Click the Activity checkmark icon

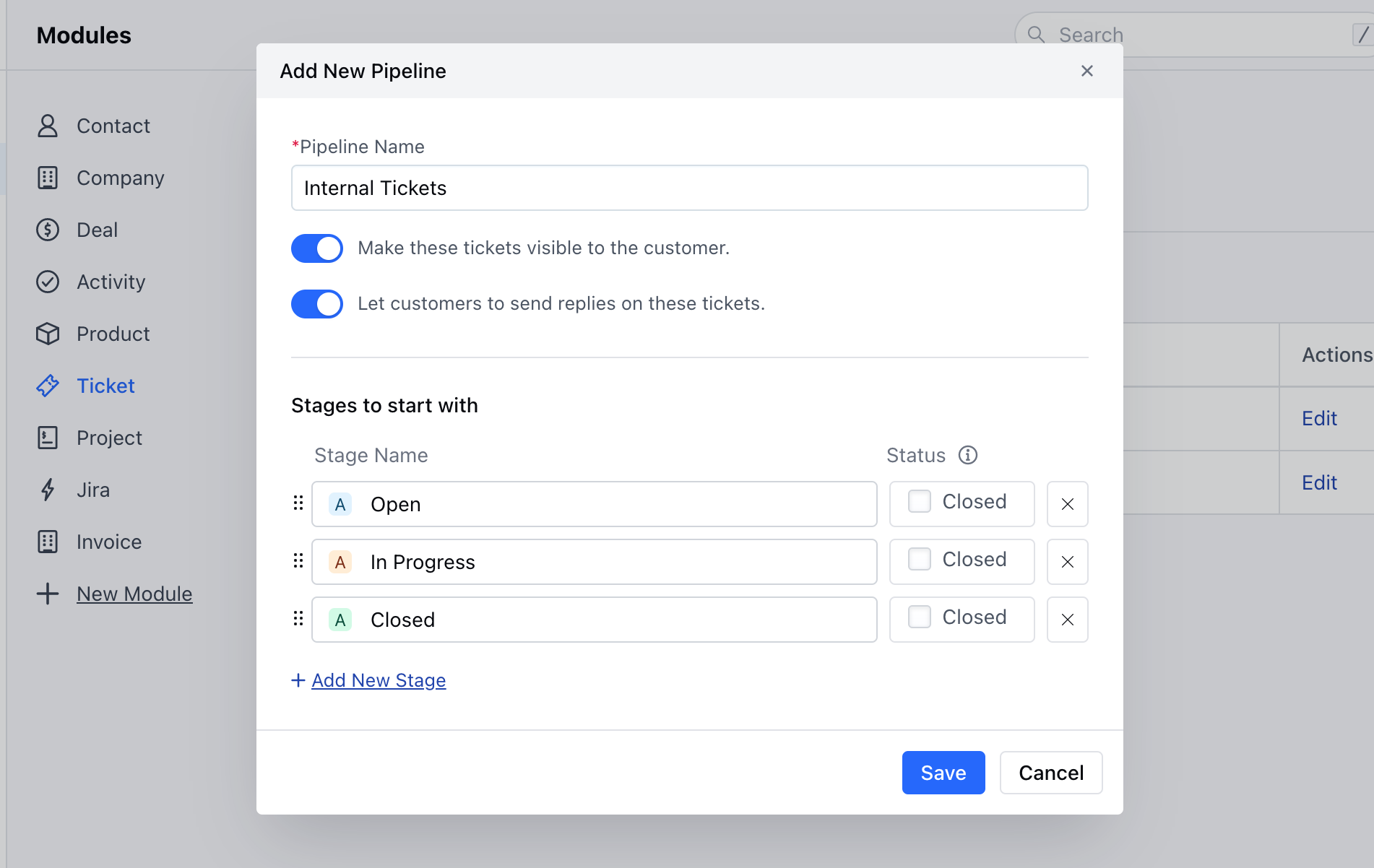coord(48,282)
